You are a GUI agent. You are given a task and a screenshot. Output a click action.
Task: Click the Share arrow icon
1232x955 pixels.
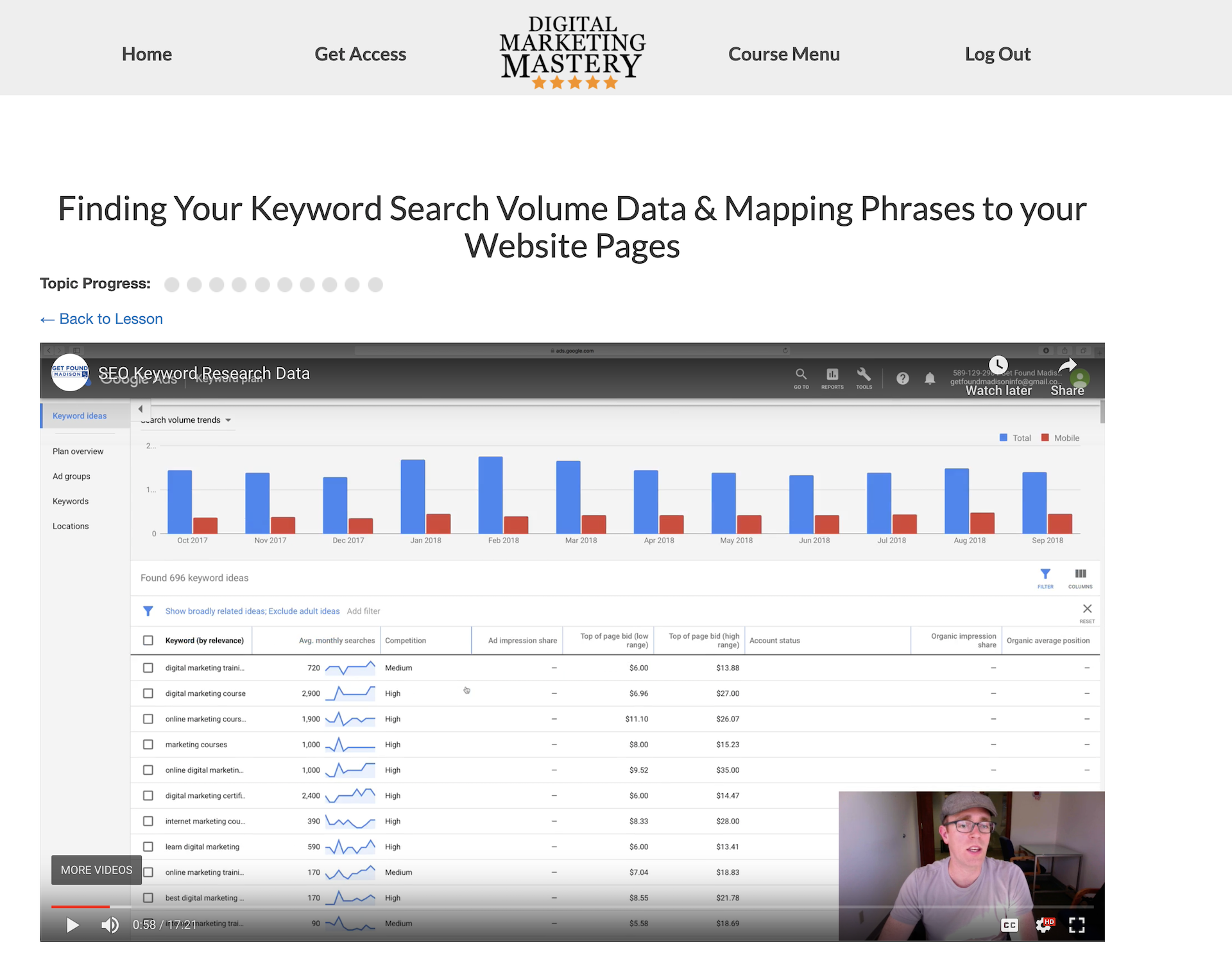1068,366
